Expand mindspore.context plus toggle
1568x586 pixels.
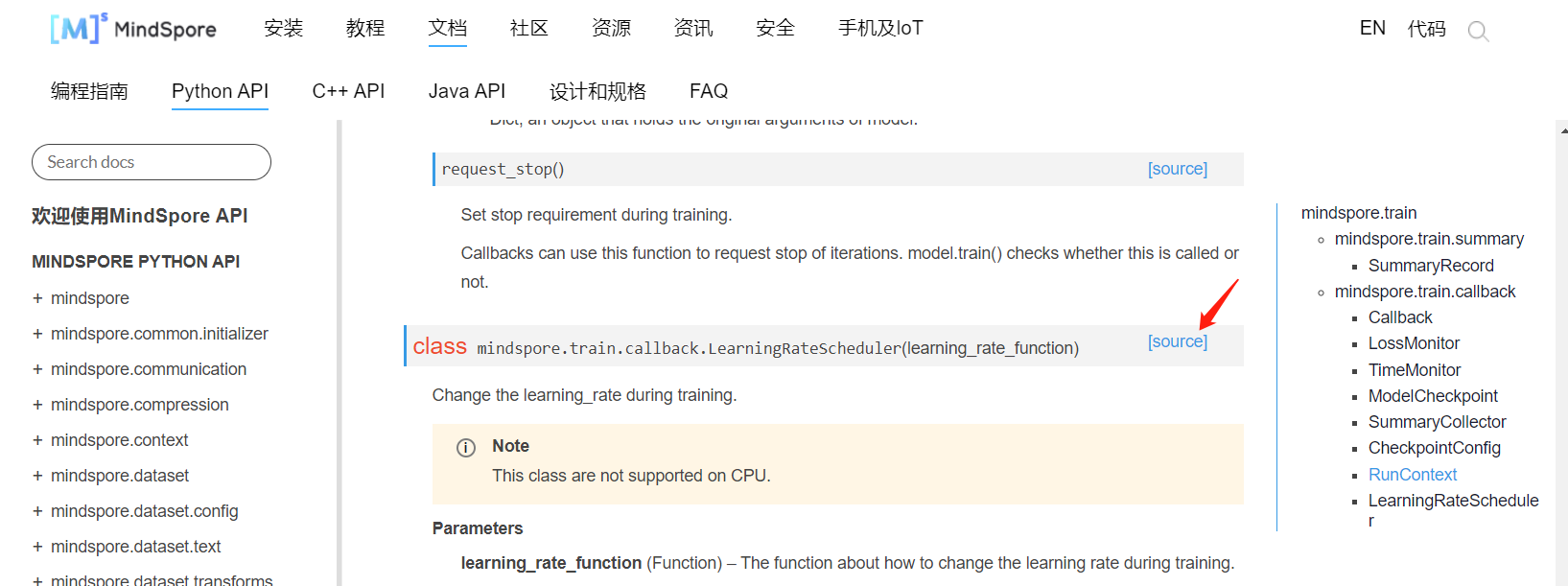click(x=37, y=440)
